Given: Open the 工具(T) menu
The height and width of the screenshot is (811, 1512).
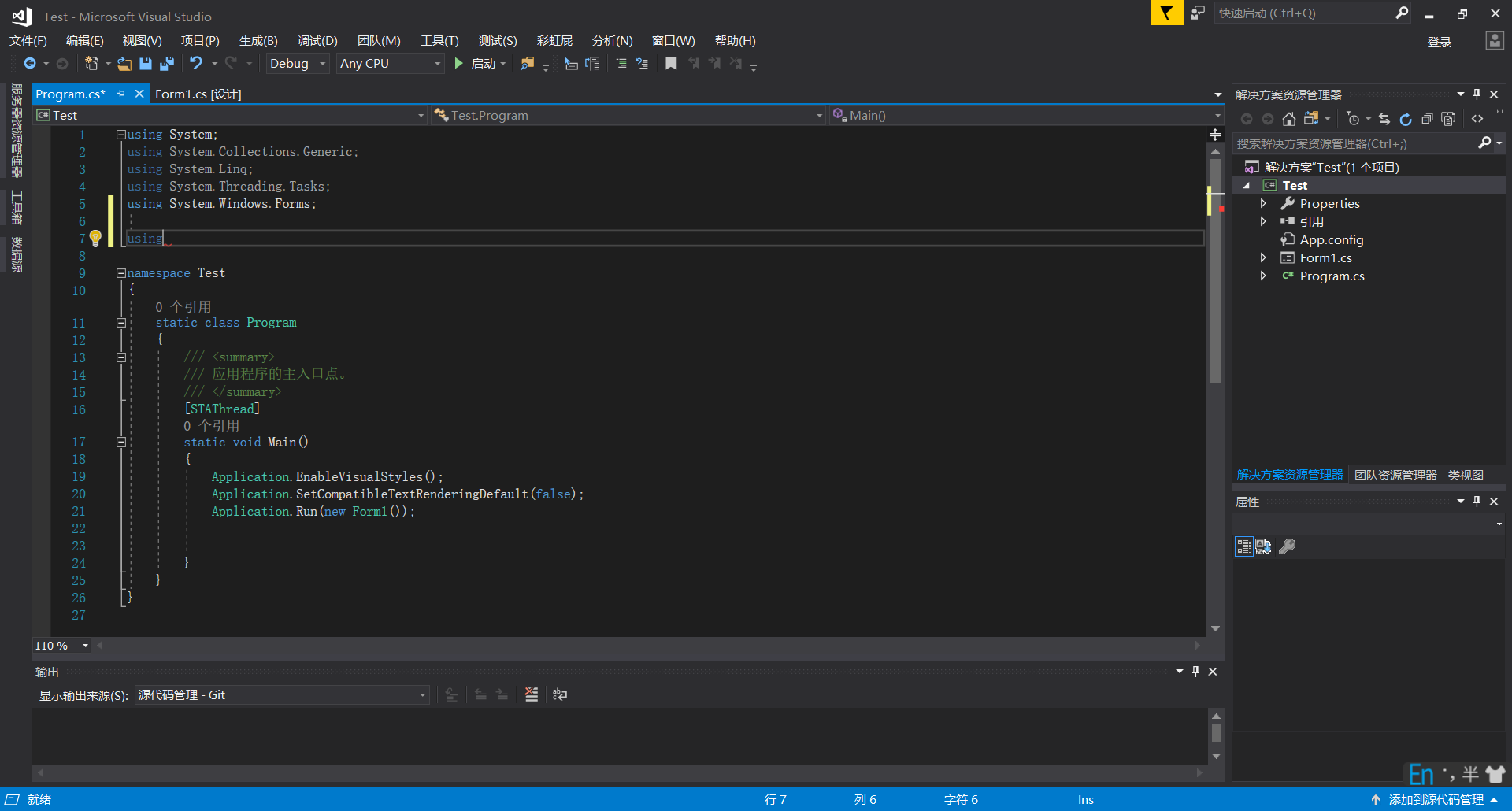Looking at the screenshot, I should [x=439, y=40].
